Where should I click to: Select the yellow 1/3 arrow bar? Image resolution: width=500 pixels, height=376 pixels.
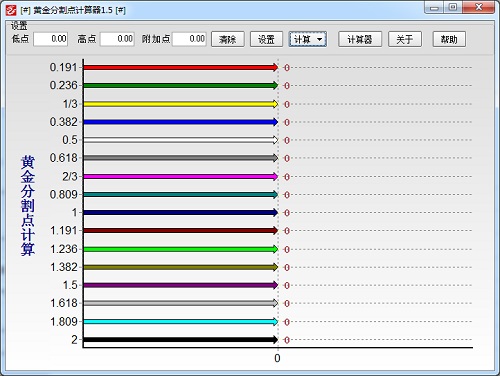click(180, 104)
